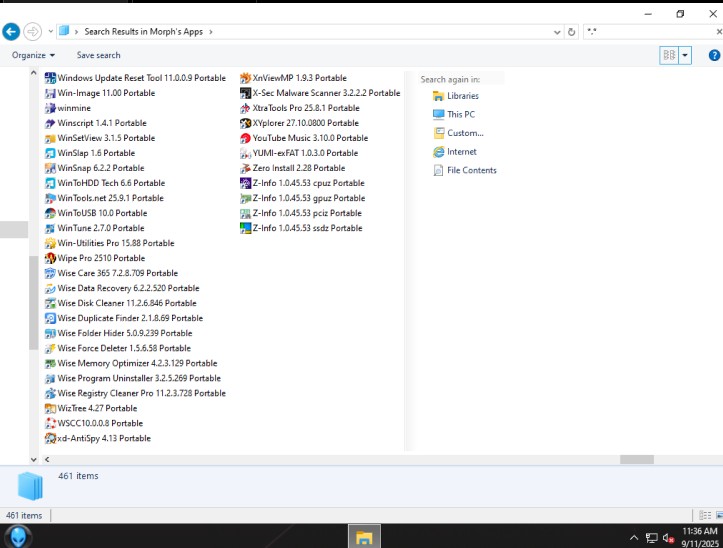This screenshot has width=723, height=548.
Task: Click the horizontal scrollbar left arrow
Action: click(47, 459)
